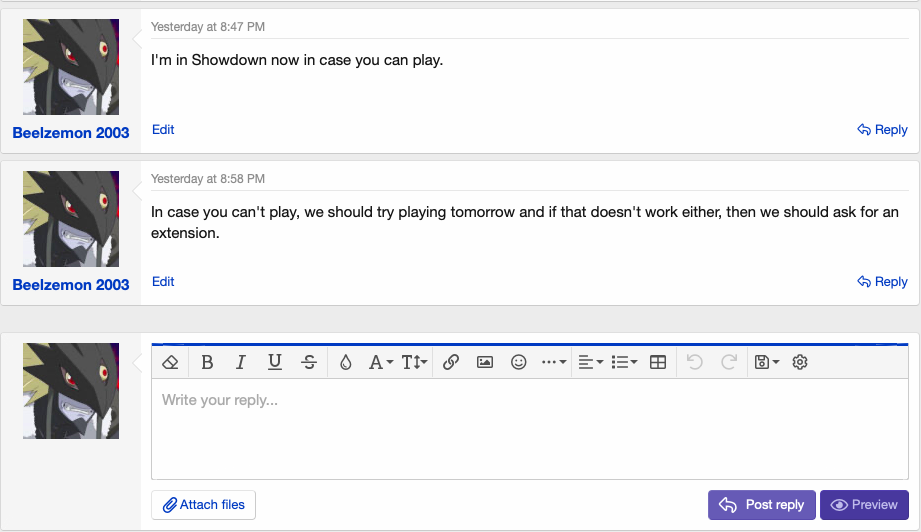Click the Remove formatting eraser icon
The height and width of the screenshot is (532, 921).
[170, 362]
